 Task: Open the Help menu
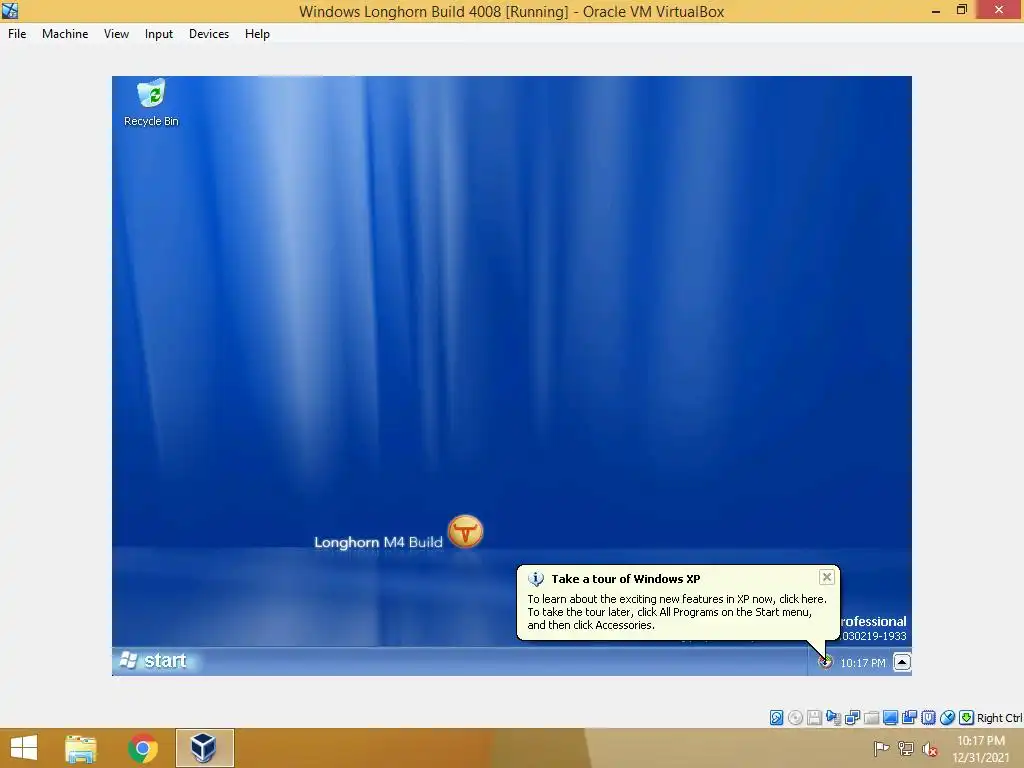tap(257, 34)
